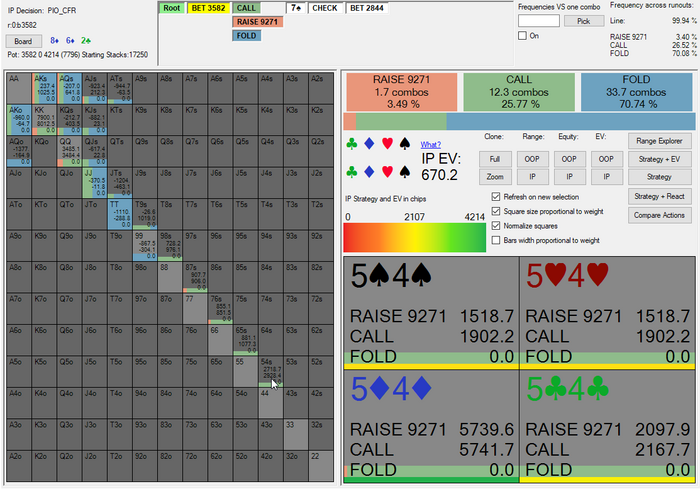Switch to Strategy + React view
This screenshot has width=700, height=489.
pyautogui.click(x=659, y=196)
